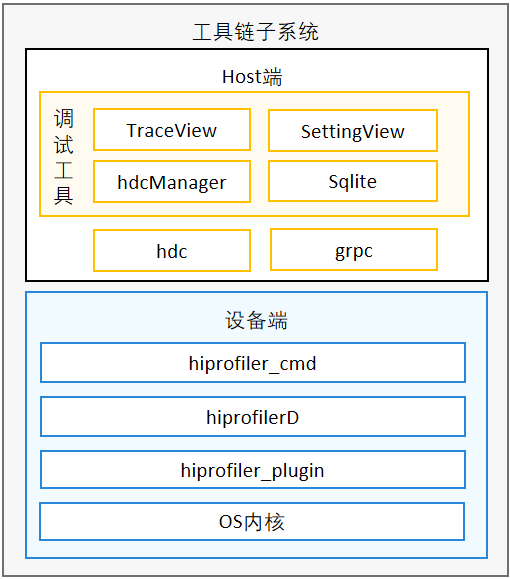
Task: Select the Sqlite block
Action: tap(353, 181)
